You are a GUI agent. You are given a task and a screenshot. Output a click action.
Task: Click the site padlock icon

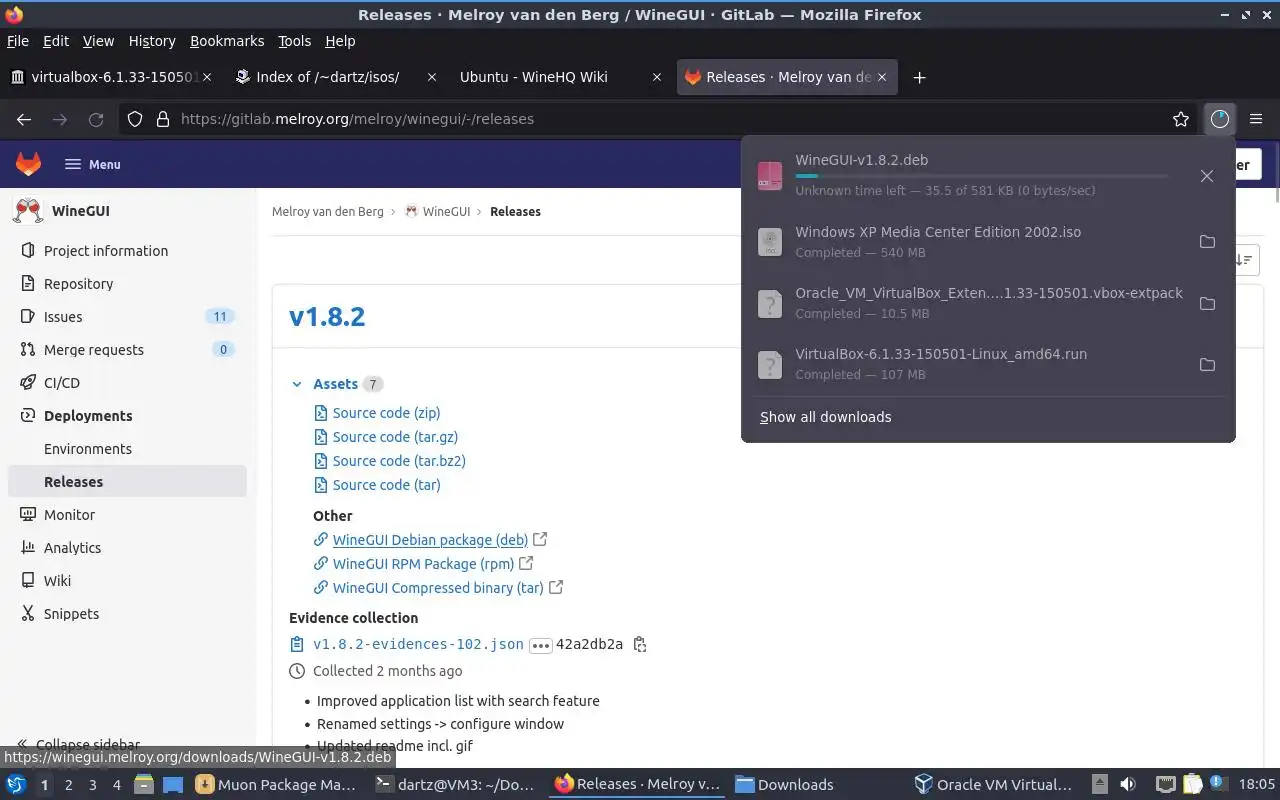(x=163, y=119)
